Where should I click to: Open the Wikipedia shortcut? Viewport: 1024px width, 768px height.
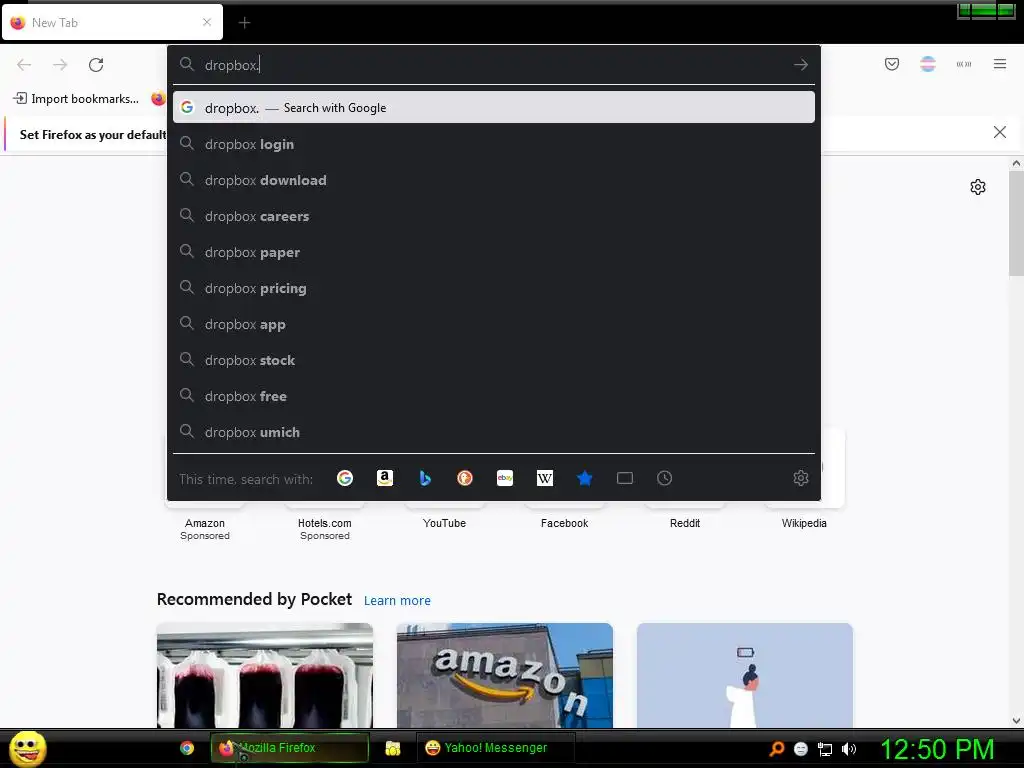(804, 522)
